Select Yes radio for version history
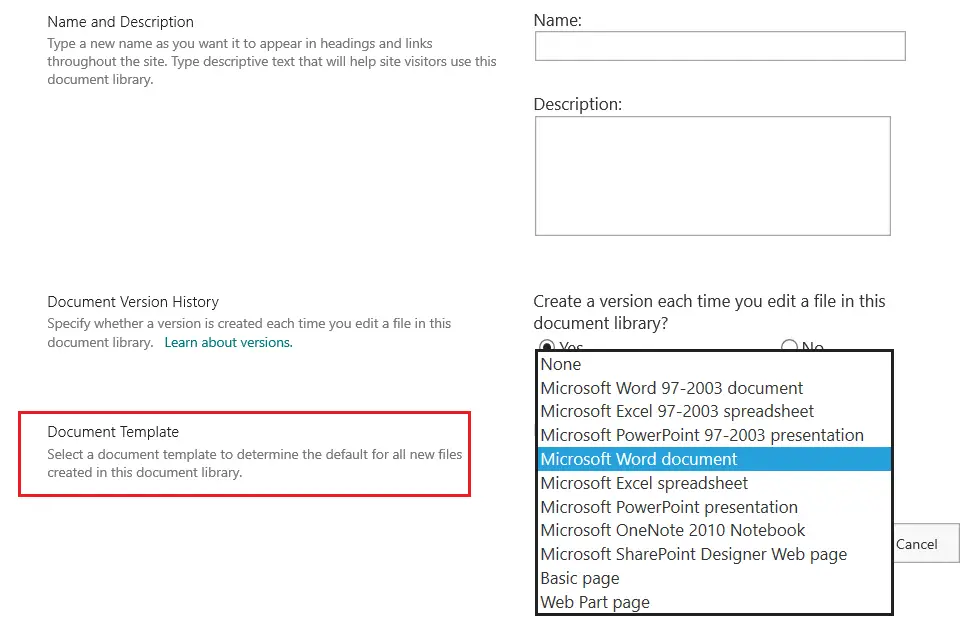This screenshot has width=965, height=627. [x=547, y=346]
